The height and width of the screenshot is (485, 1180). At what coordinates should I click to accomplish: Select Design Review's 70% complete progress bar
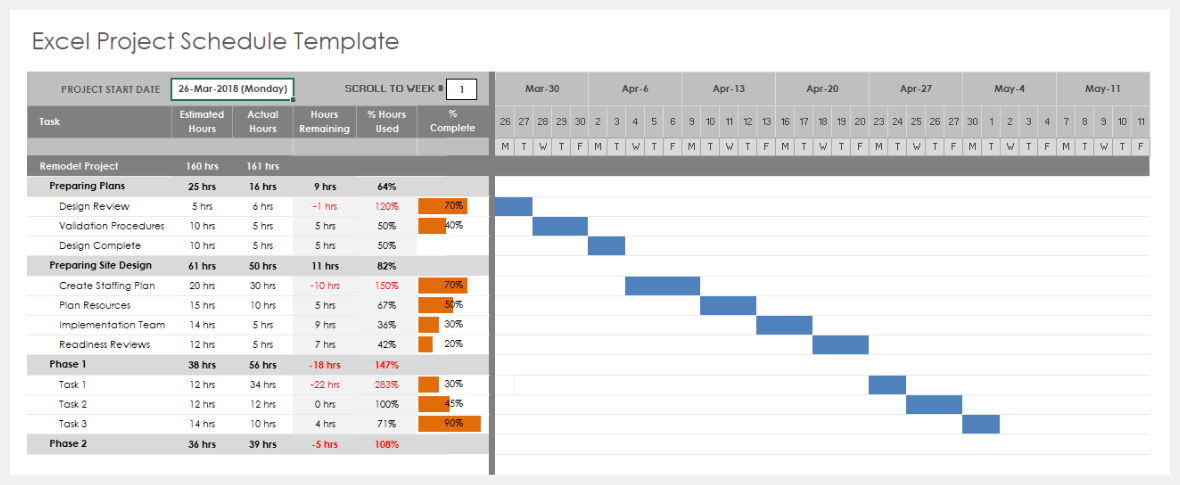tap(442, 206)
